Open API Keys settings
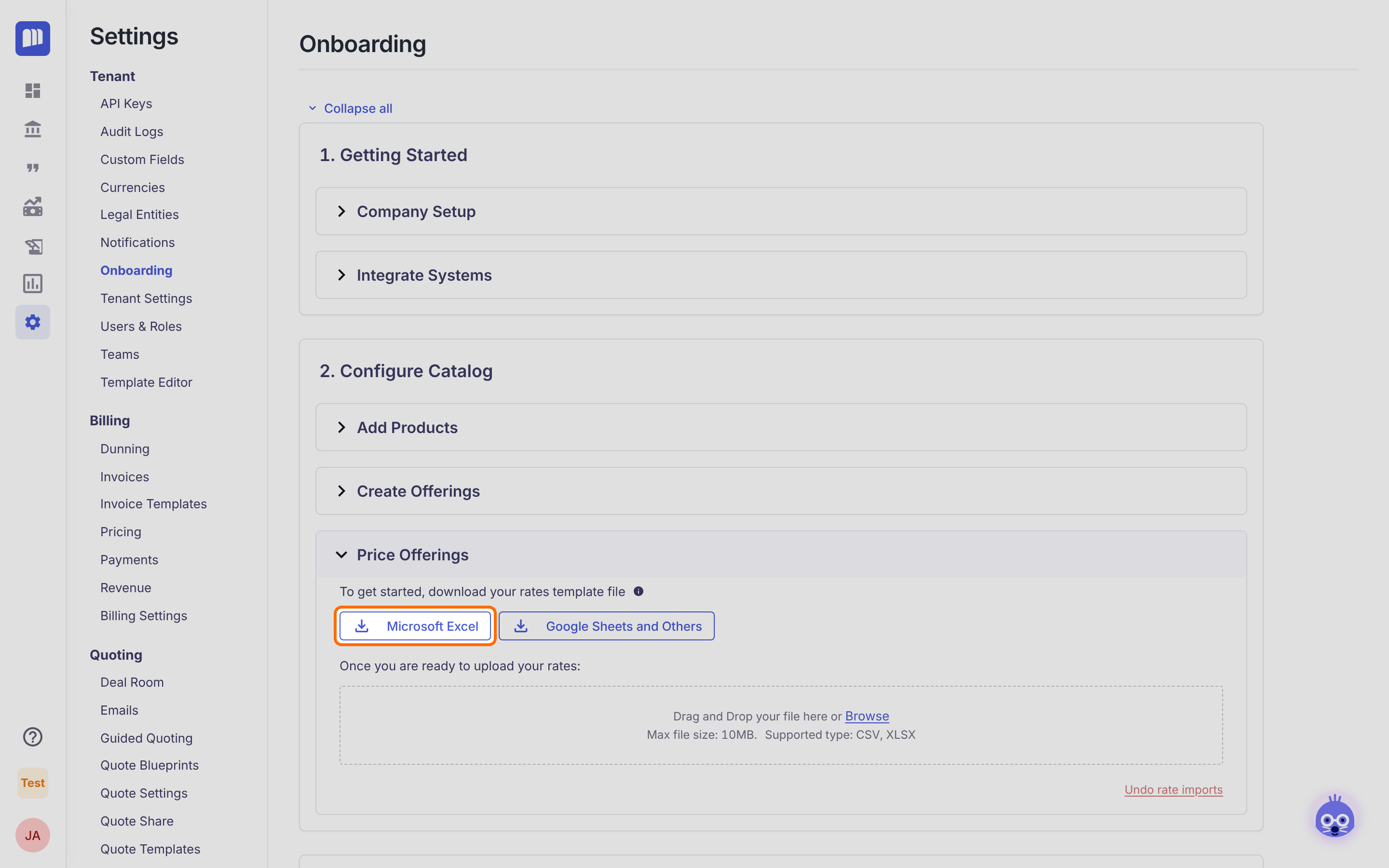Image resolution: width=1389 pixels, height=868 pixels. pyautogui.click(x=126, y=104)
